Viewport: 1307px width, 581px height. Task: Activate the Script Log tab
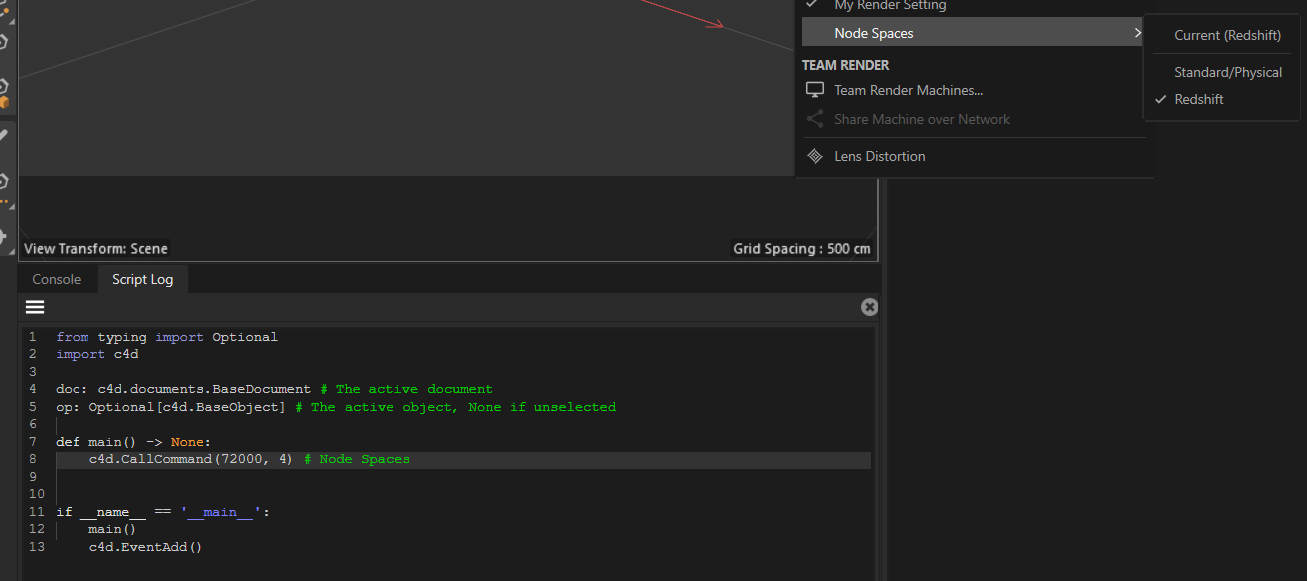tap(142, 279)
